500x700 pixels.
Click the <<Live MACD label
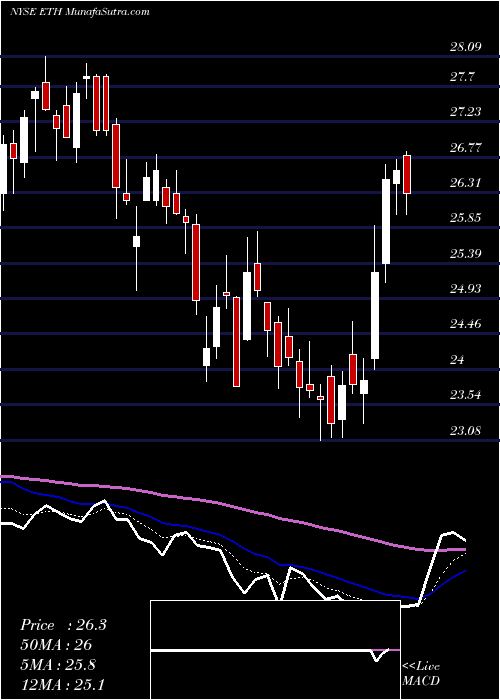[421, 674]
